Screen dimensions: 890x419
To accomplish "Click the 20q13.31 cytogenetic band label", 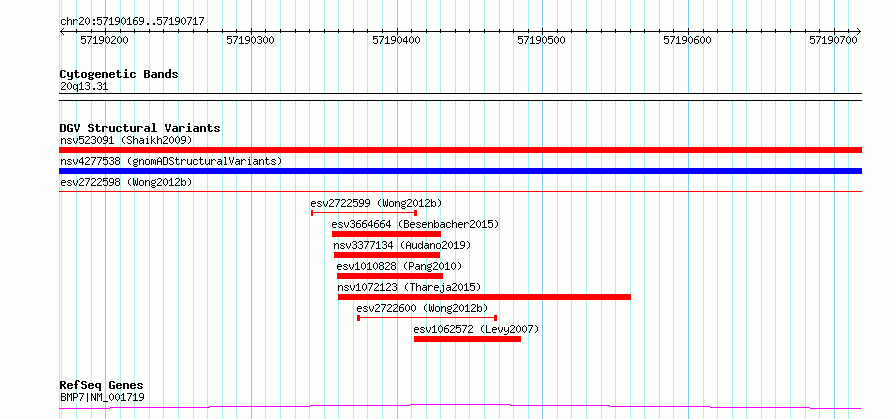I will (84, 87).
